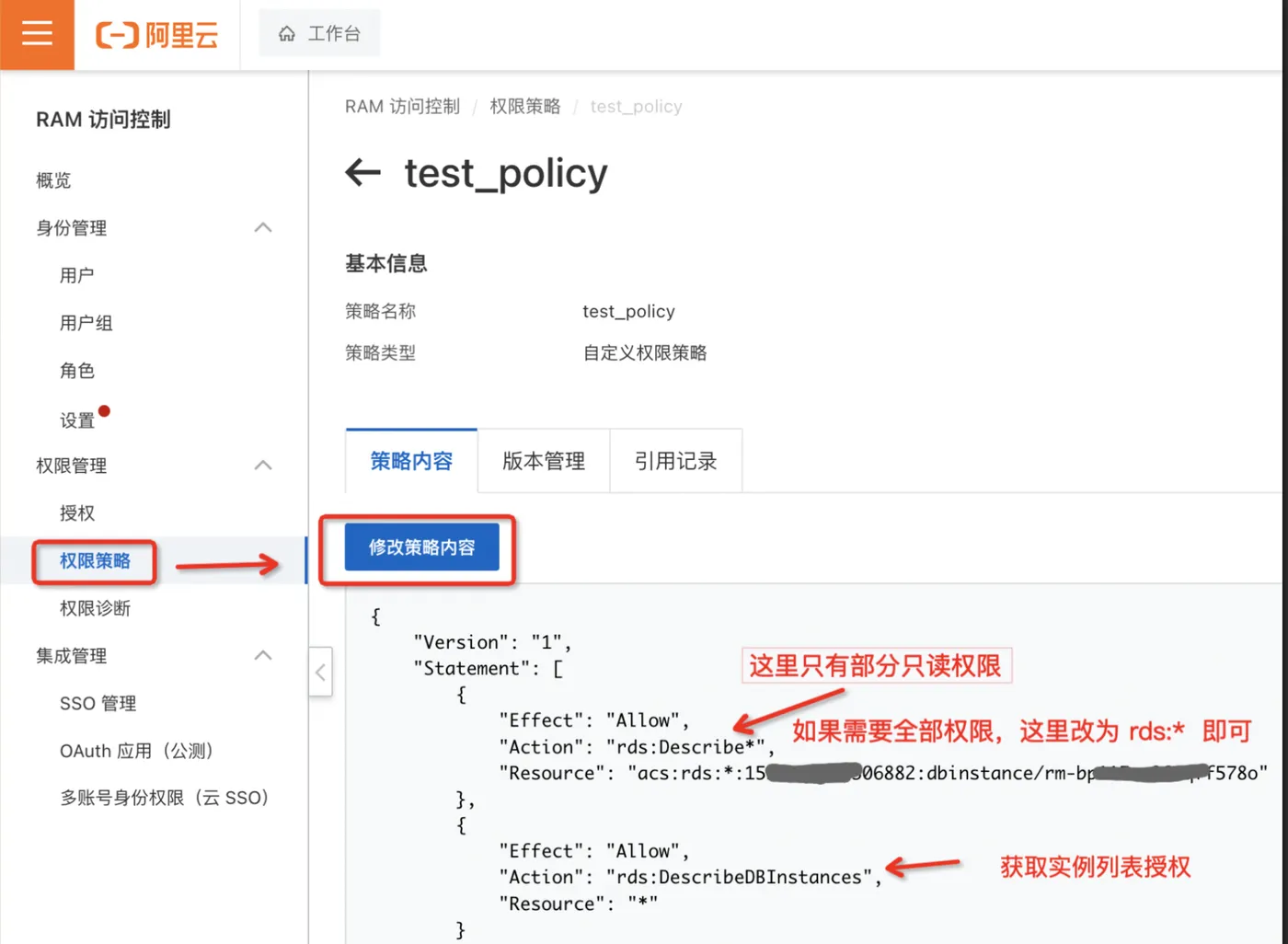Viewport: 1288px width, 944px height.
Task: Click the home icon beside 工作台
Action: [287, 34]
